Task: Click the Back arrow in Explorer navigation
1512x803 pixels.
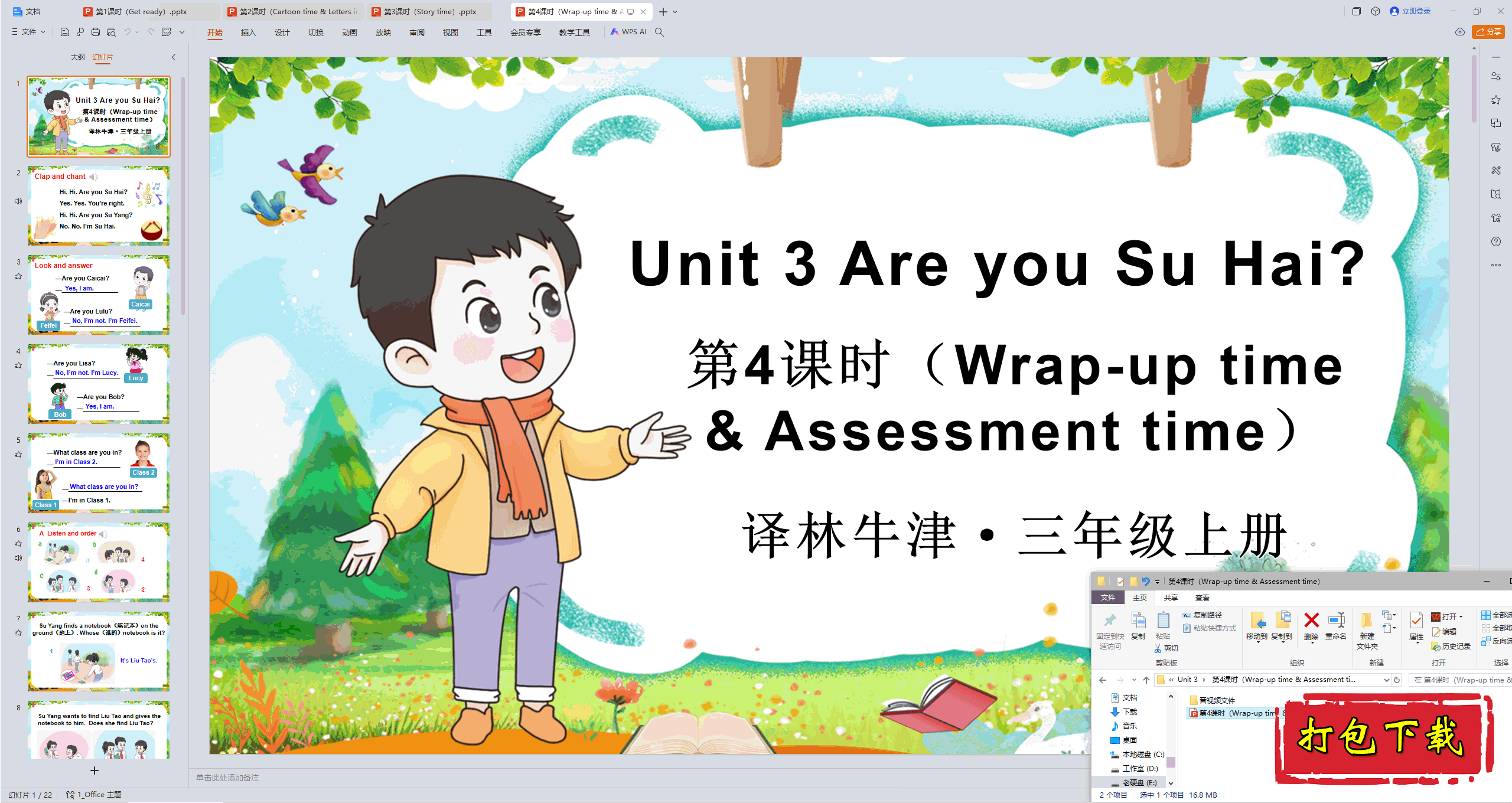Action: coord(1103,680)
